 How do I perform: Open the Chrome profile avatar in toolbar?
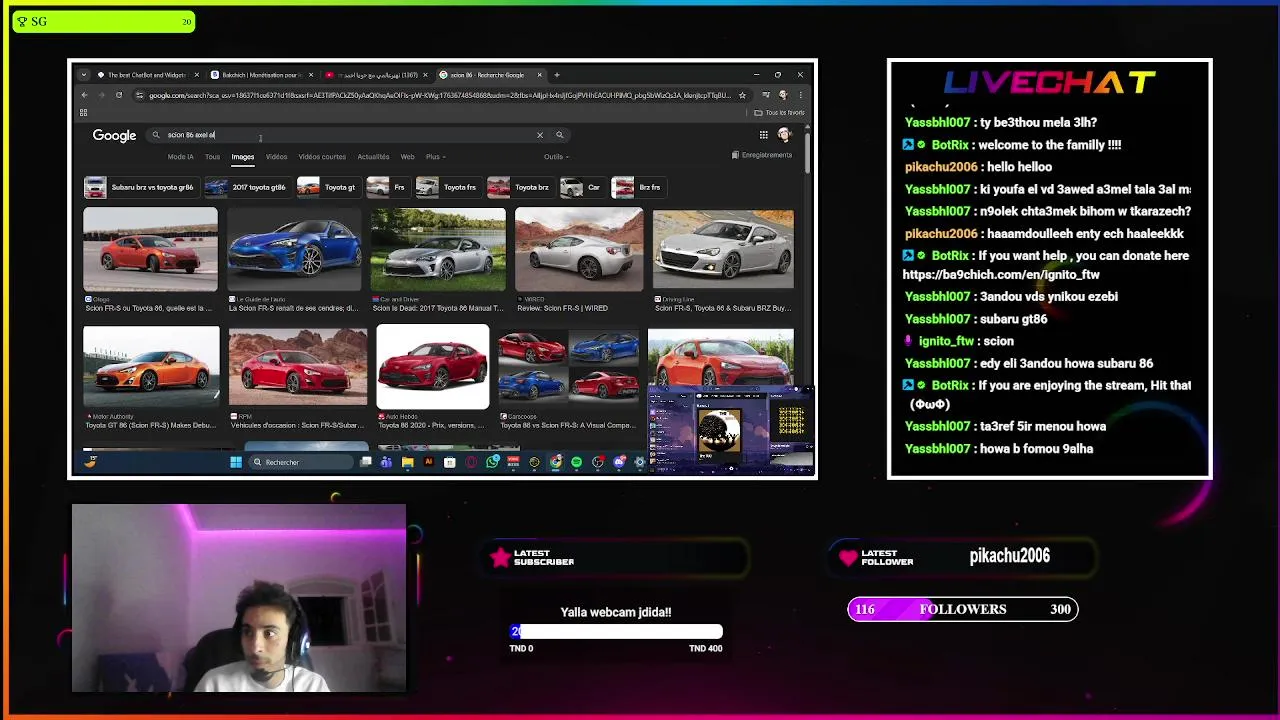pyautogui.click(x=783, y=95)
